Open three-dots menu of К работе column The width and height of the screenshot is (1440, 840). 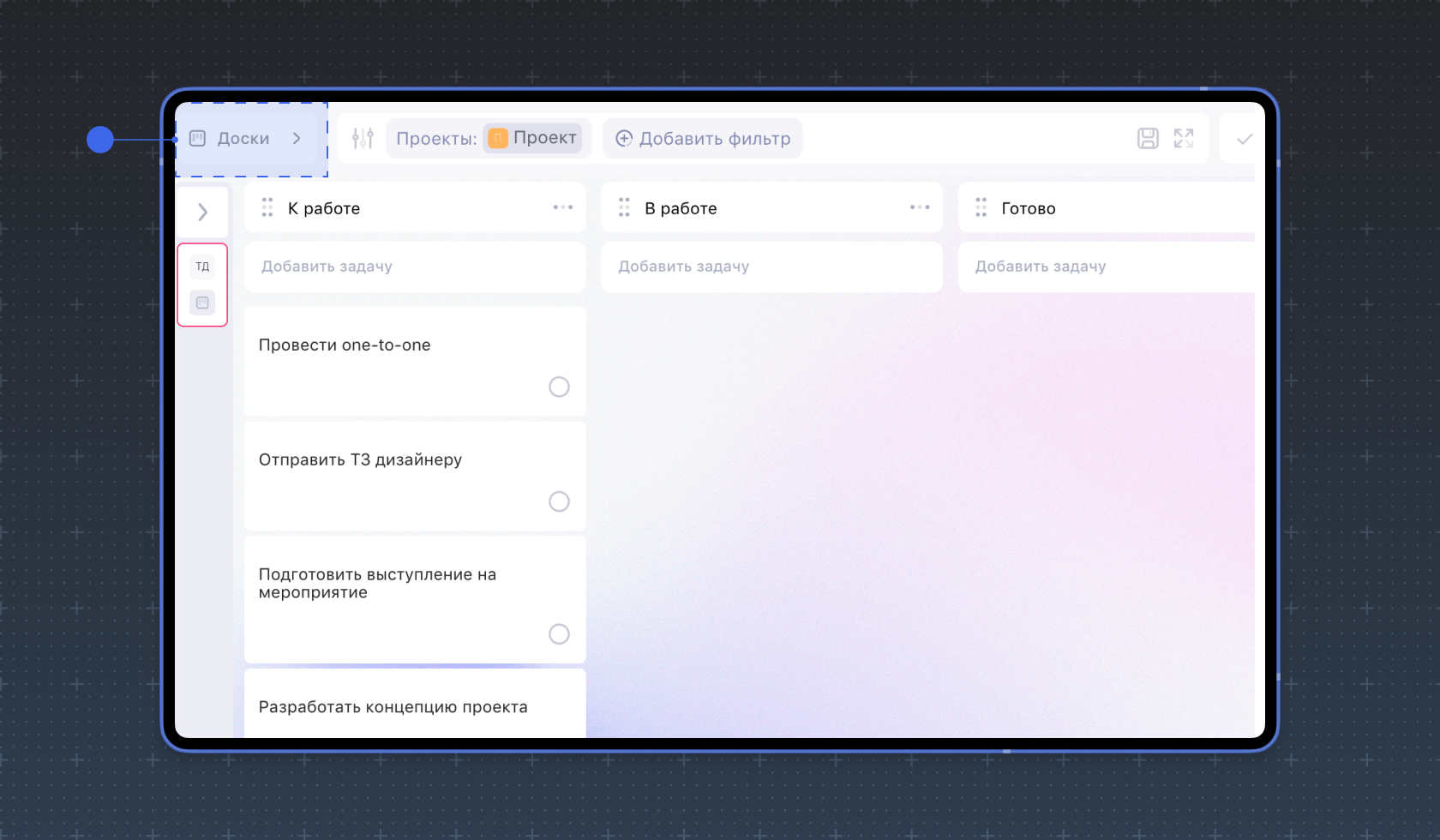[x=562, y=207]
